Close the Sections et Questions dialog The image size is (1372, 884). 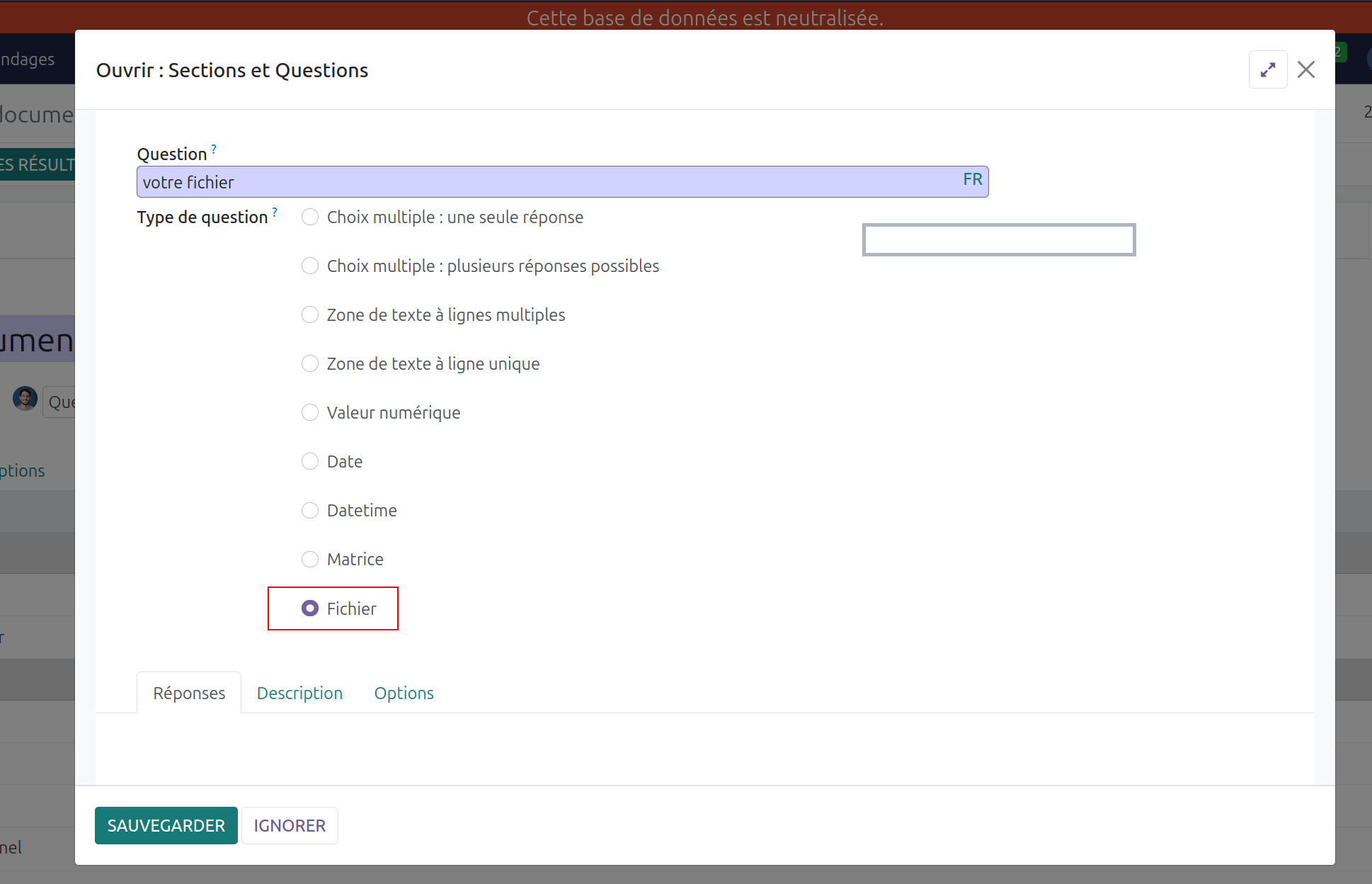(x=1305, y=69)
